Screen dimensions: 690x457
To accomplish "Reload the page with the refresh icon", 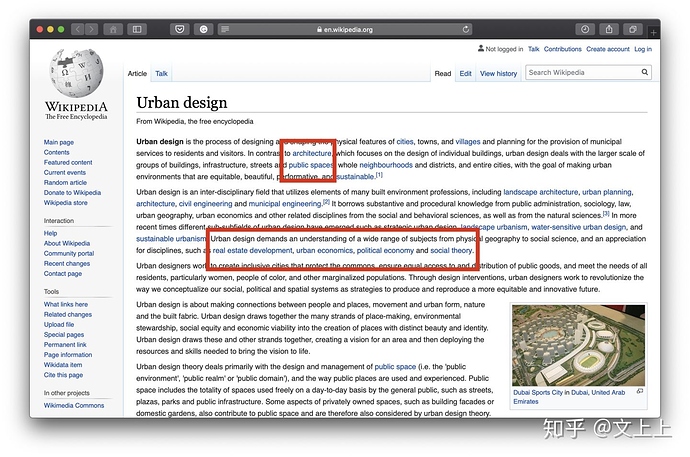I will click(466, 29).
